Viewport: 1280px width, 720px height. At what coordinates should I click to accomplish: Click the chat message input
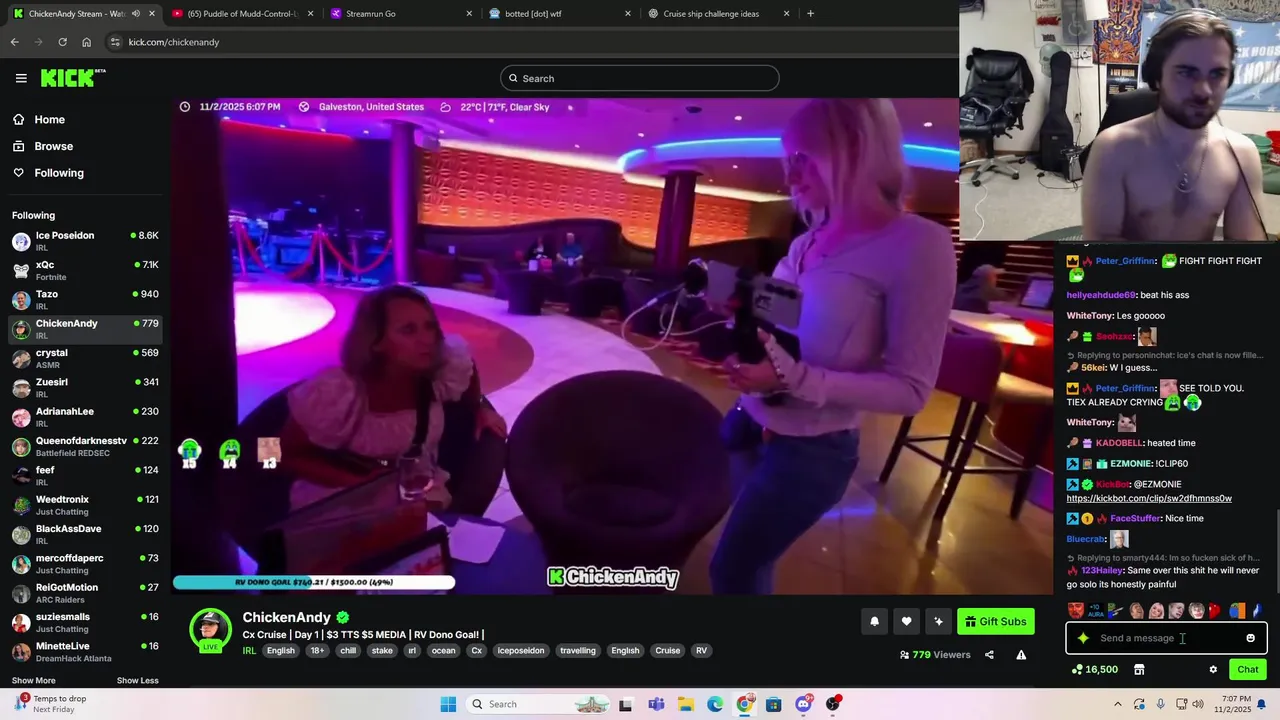click(1166, 638)
